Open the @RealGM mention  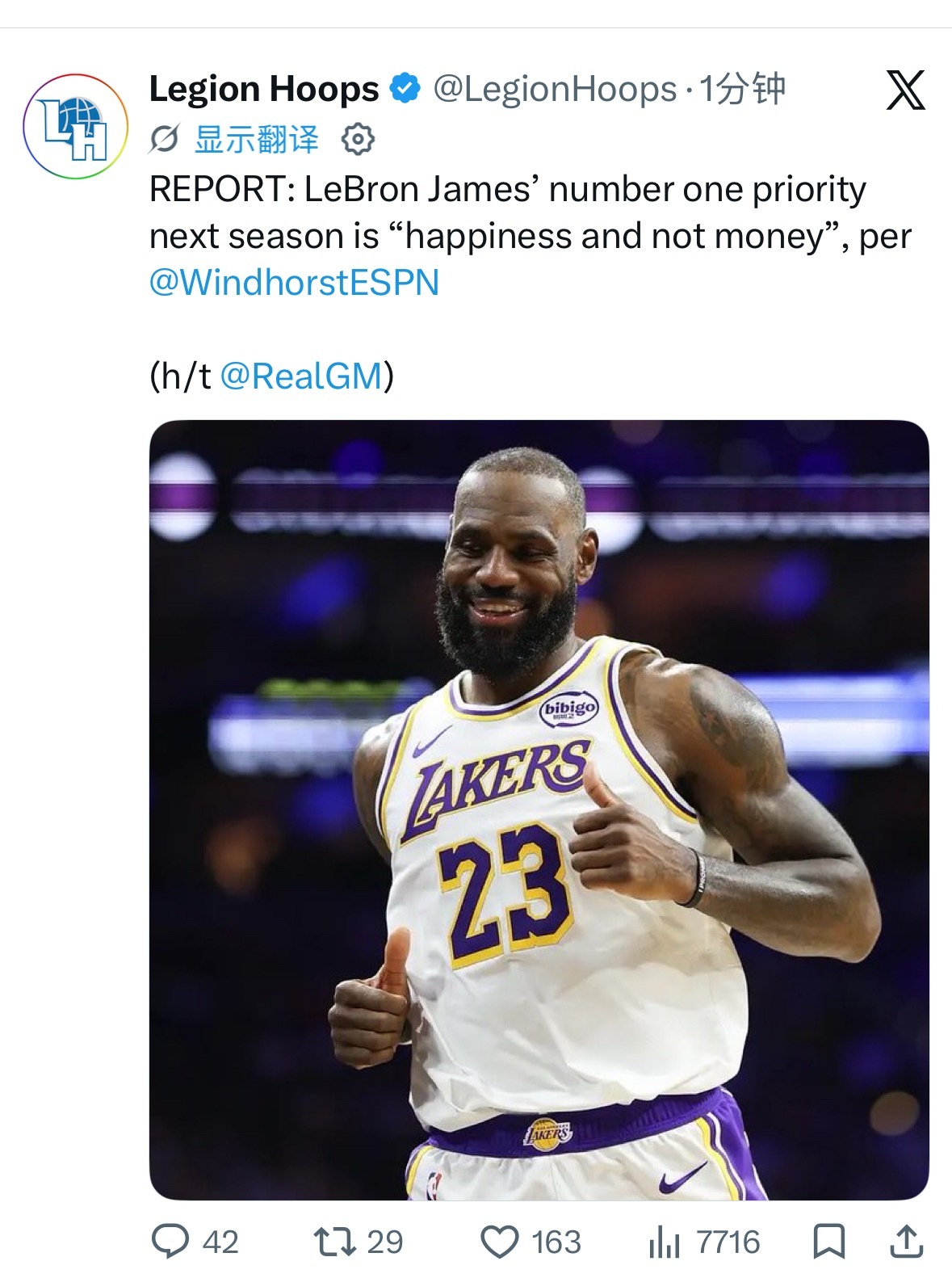[300, 376]
